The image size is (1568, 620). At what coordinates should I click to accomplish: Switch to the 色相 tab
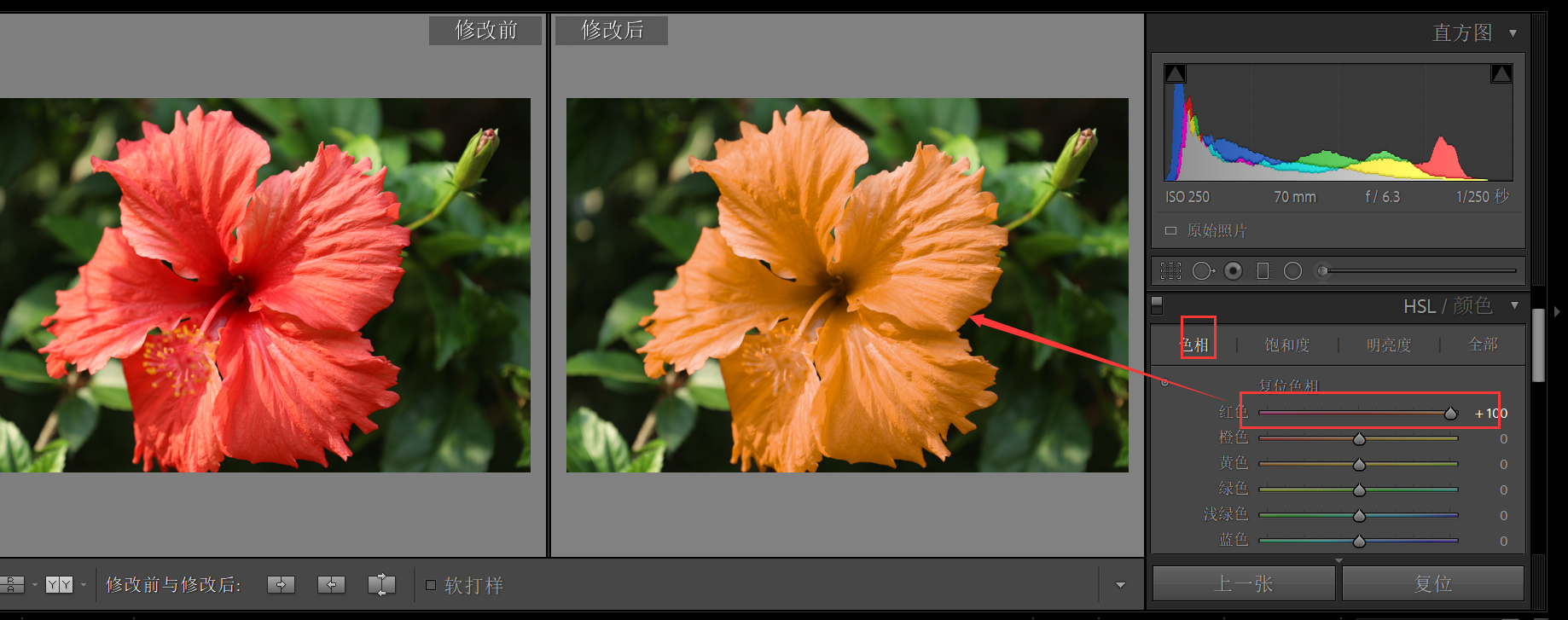[x=1194, y=345]
